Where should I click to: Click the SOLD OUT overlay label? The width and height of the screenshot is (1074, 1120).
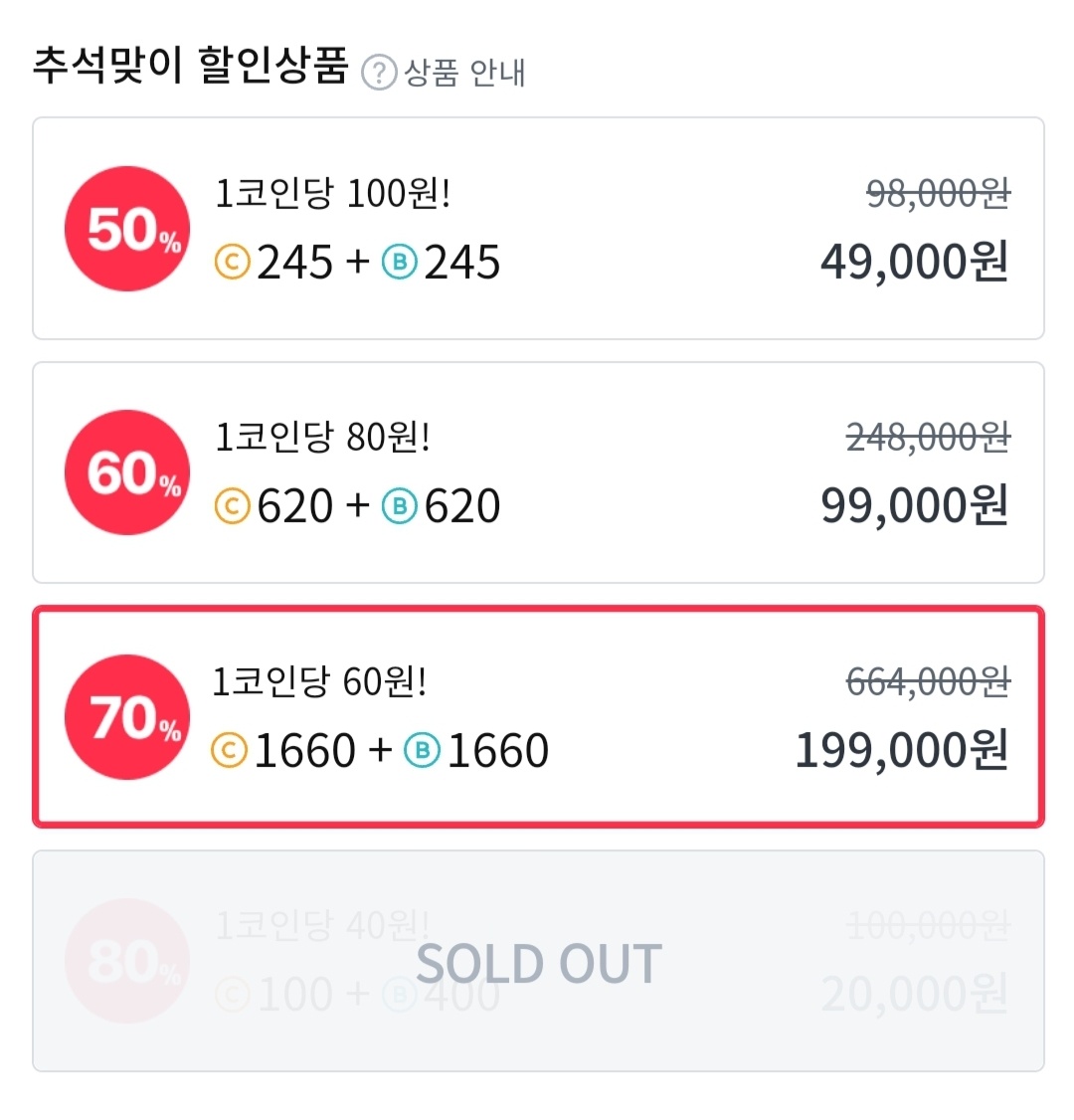(539, 964)
